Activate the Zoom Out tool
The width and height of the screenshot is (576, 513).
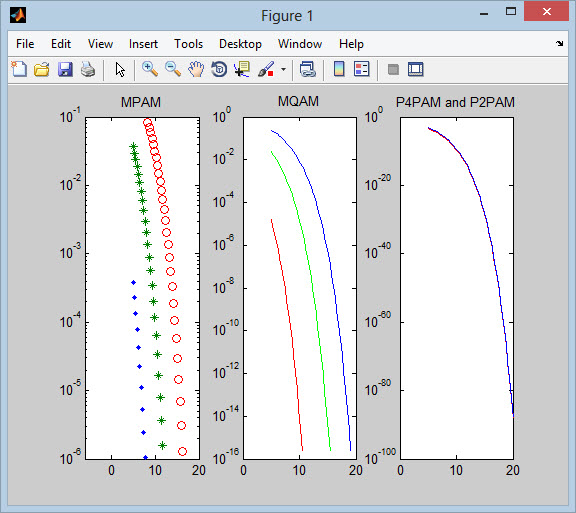173,69
